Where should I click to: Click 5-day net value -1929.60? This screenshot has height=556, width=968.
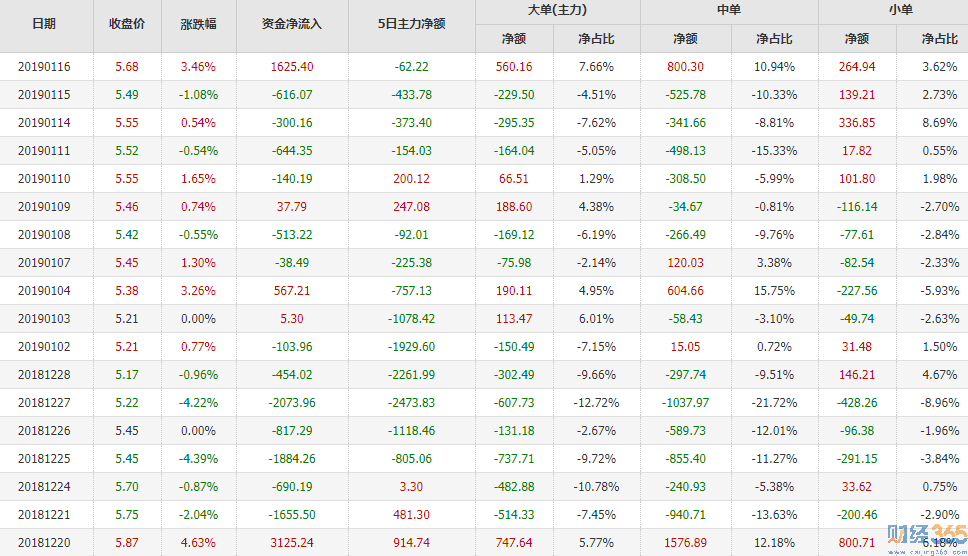click(411, 347)
